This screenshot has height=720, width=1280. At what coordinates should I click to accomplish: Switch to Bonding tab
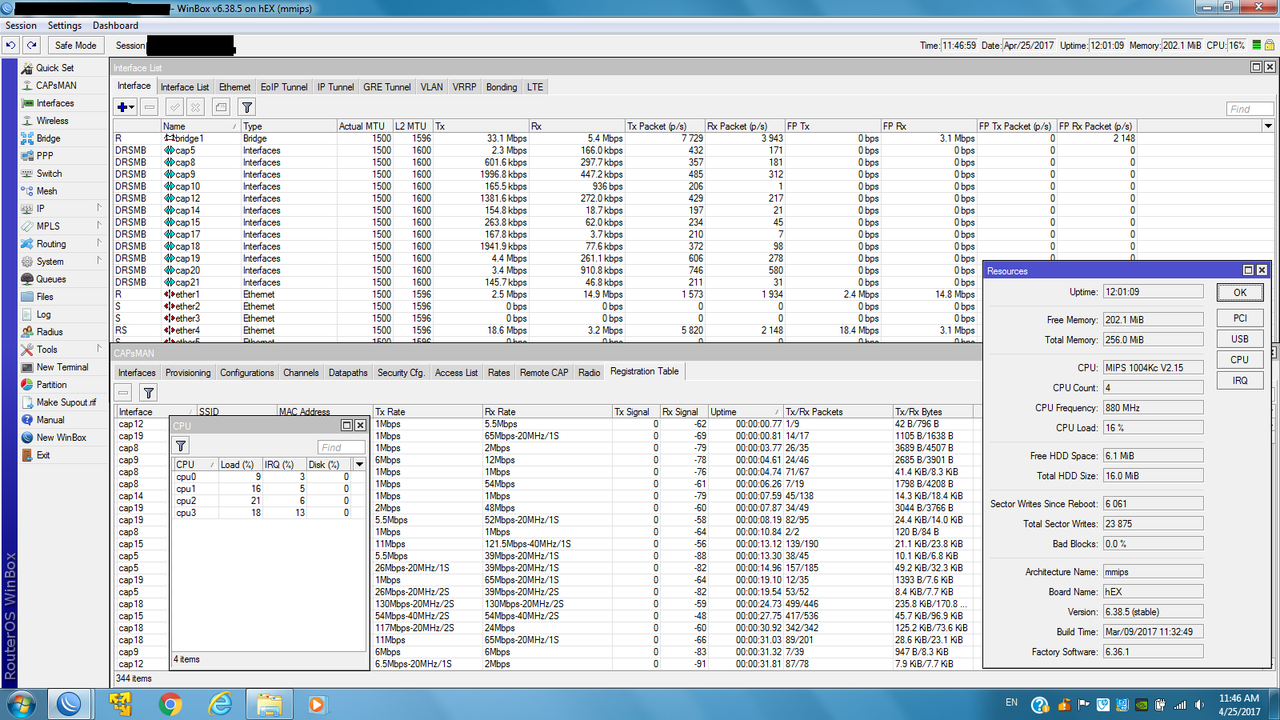coord(502,87)
